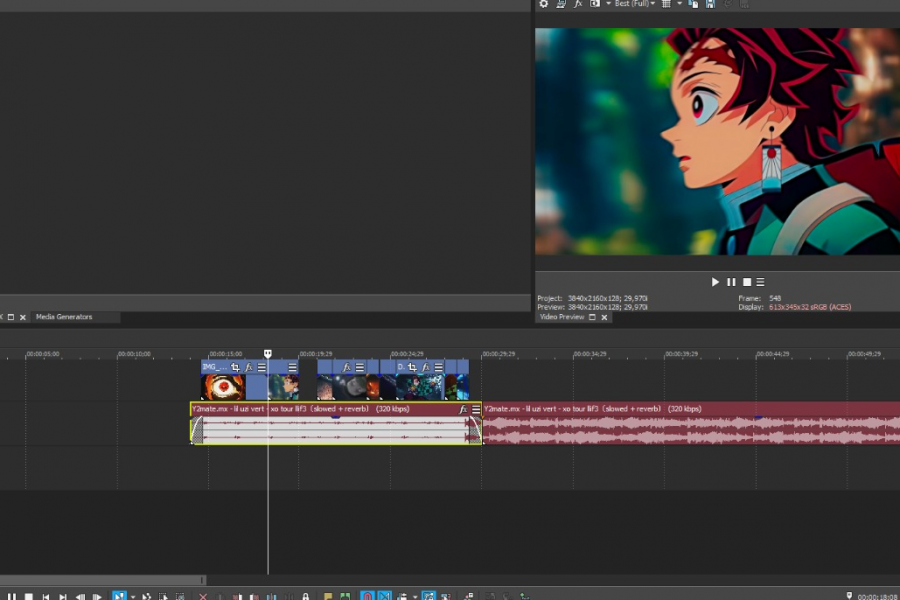Select the Tanjiro thumbnail clip near the playhead

click(284, 387)
